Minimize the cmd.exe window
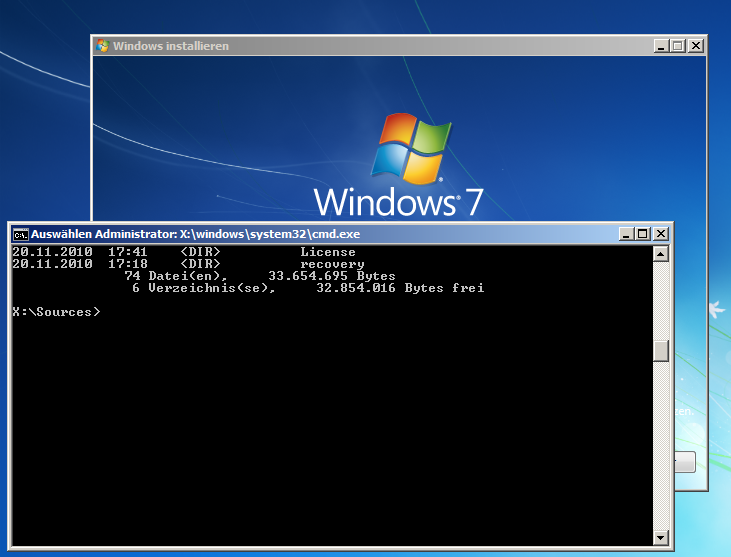The width and height of the screenshot is (731, 557). [626, 234]
